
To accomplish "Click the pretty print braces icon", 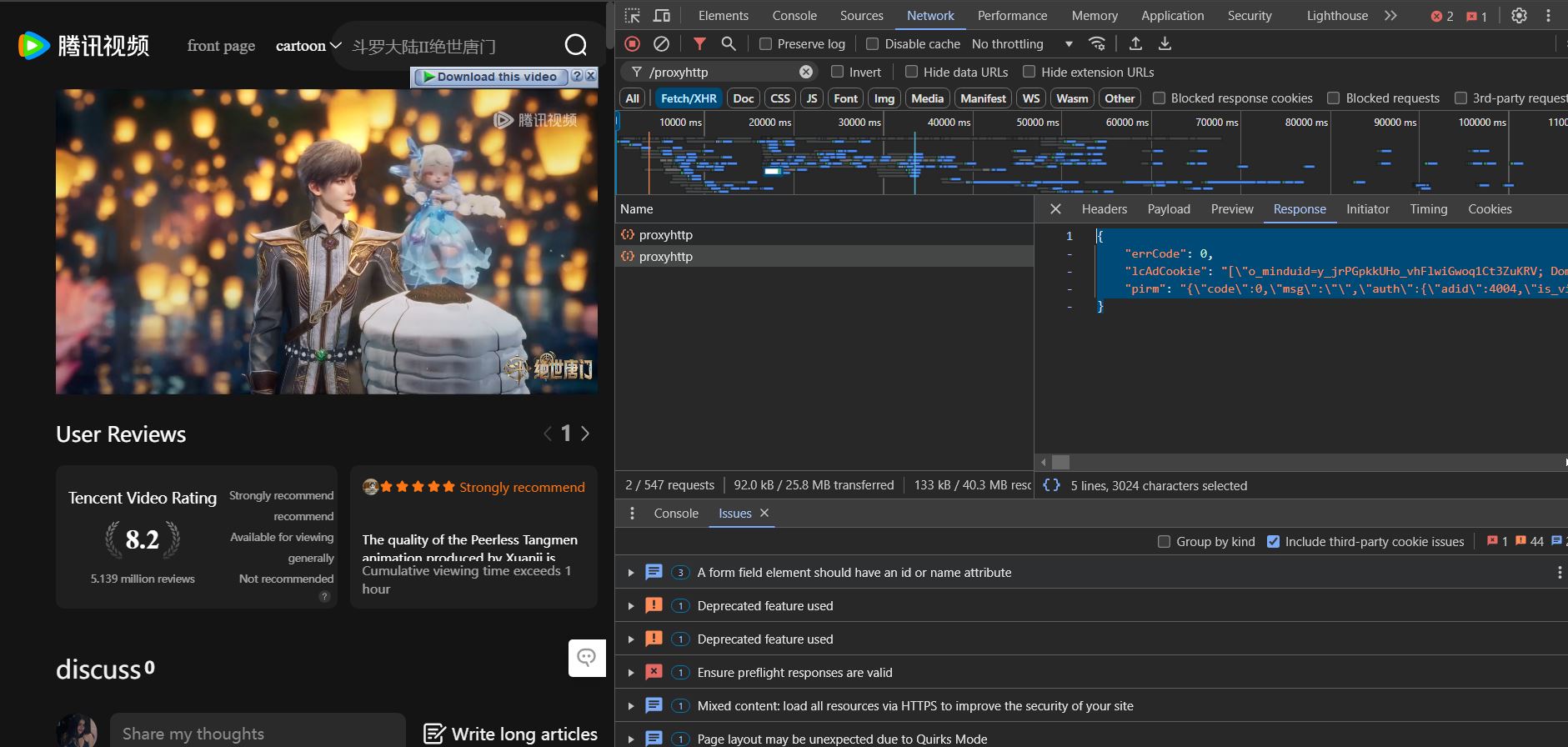I will click(1052, 485).
